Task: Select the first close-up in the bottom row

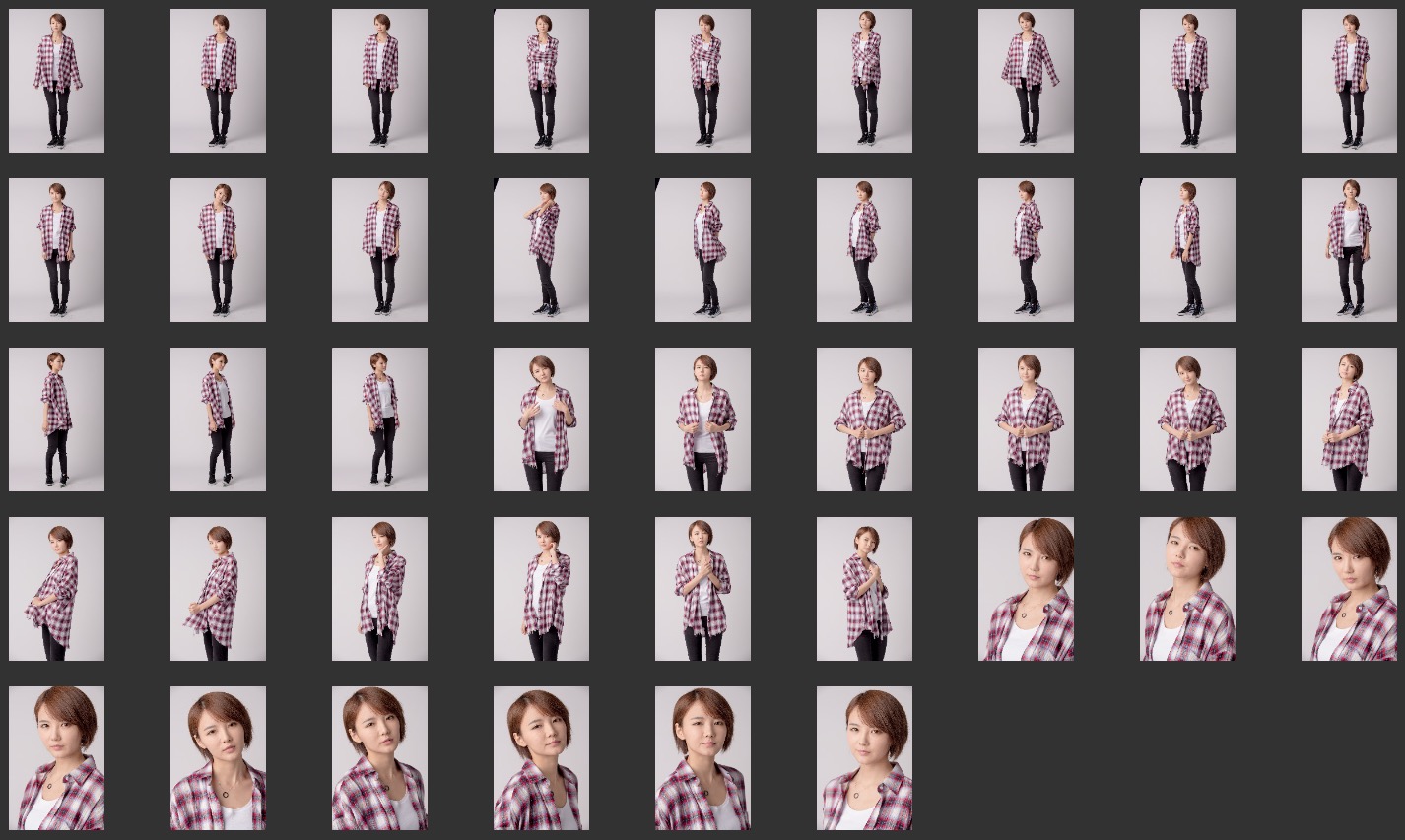Action: (x=56, y=758)
